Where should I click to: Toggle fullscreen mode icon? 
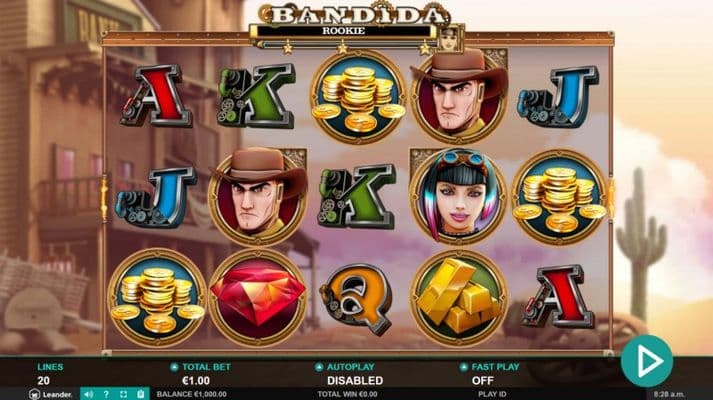click(x=123, y=394)
